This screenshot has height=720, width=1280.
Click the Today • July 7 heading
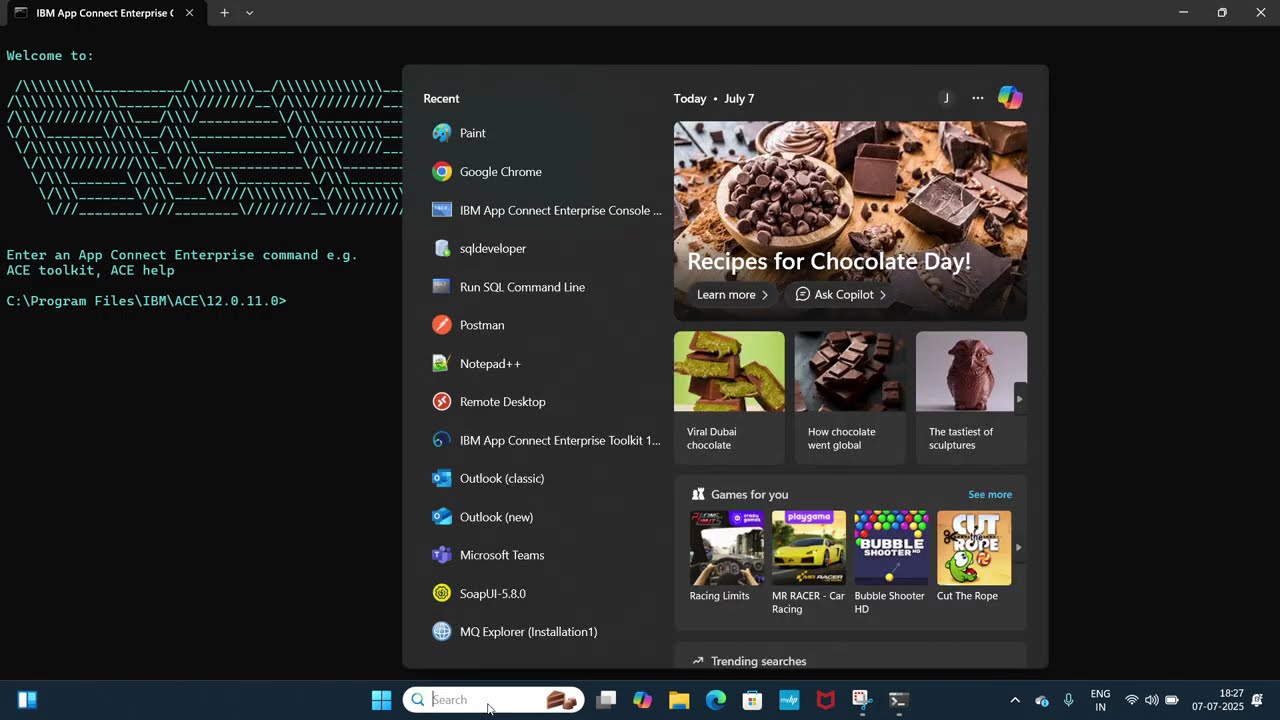pyautogui.click(x=714, y=98)
